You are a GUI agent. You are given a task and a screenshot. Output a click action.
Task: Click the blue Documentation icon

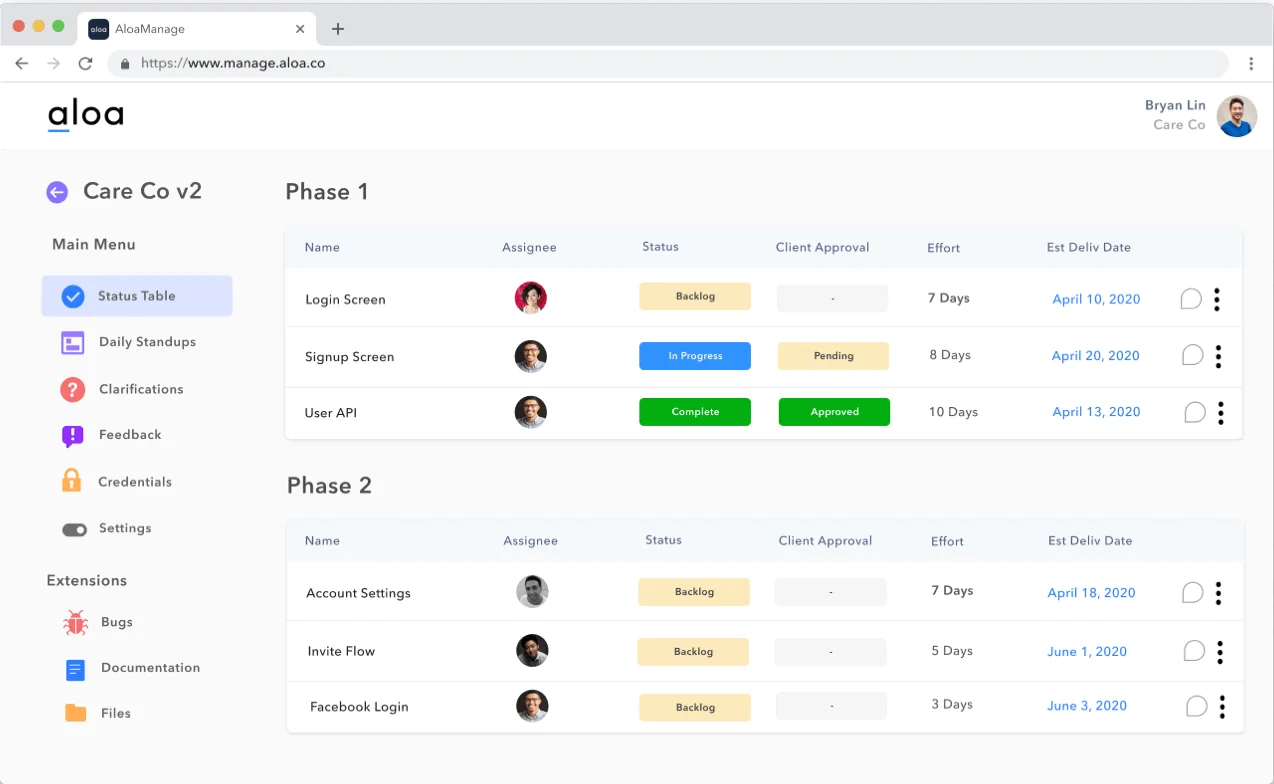[76, 669]
